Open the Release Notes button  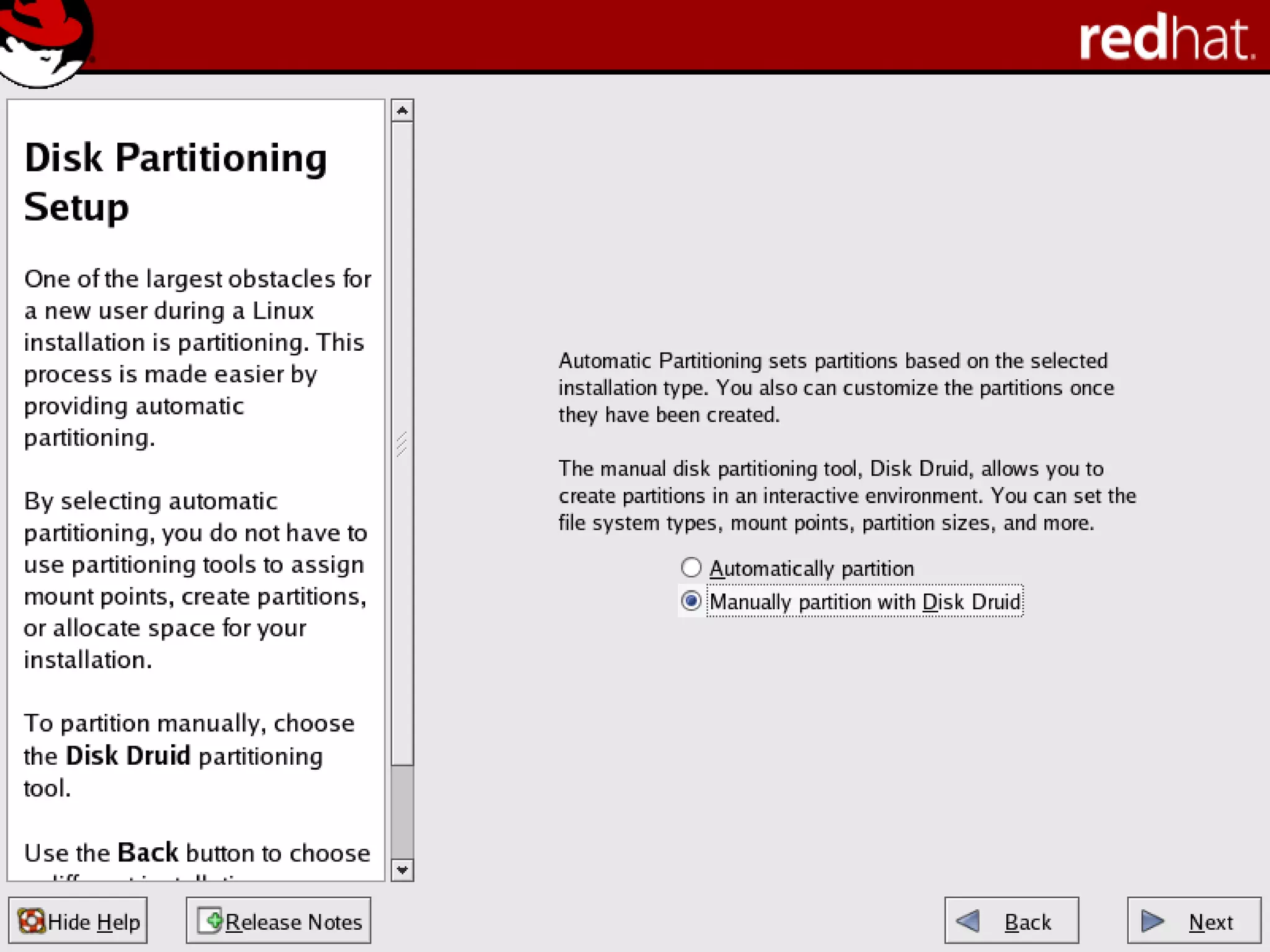[x=278, y=921]
